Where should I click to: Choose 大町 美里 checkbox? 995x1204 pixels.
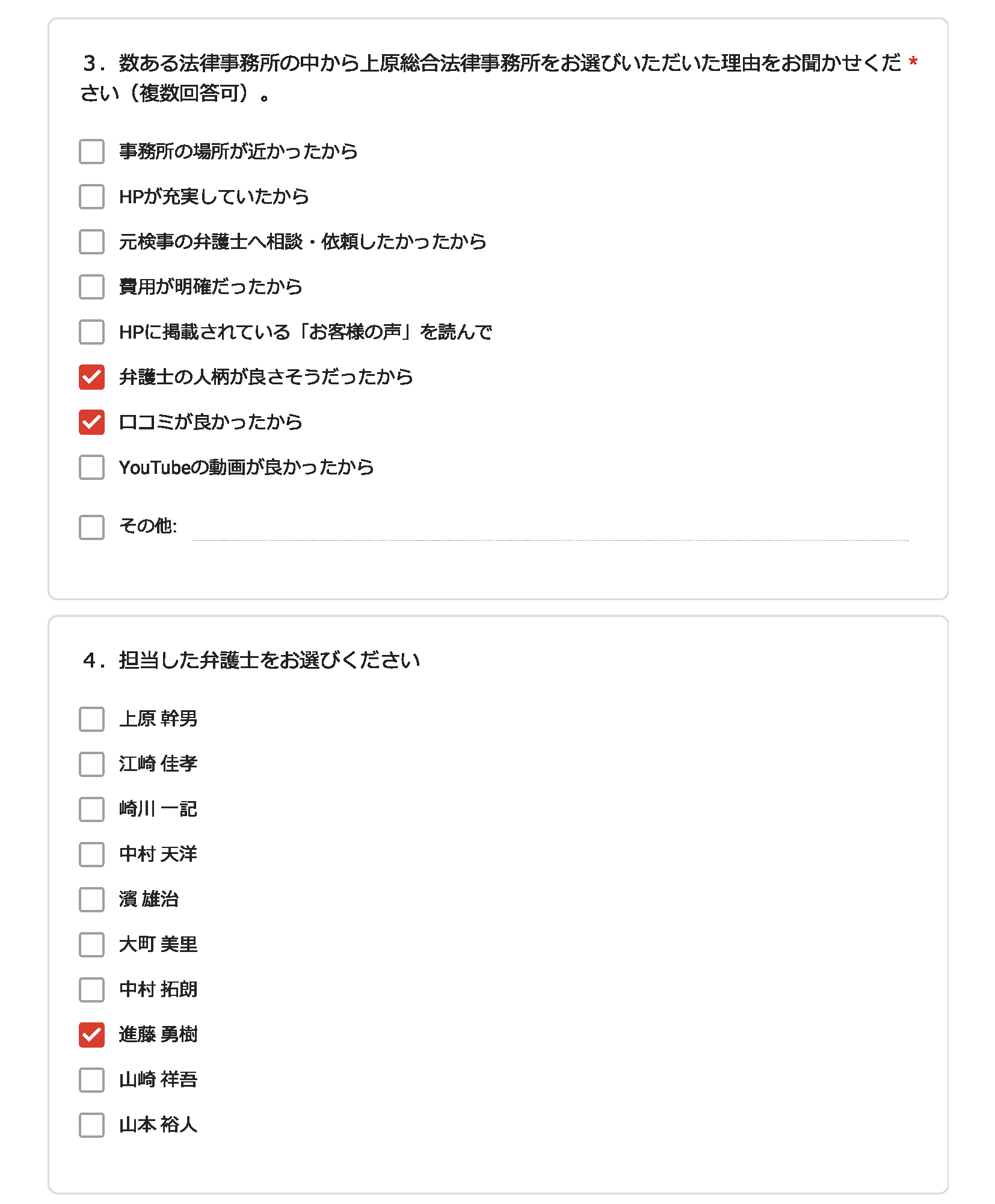[91, 944]
